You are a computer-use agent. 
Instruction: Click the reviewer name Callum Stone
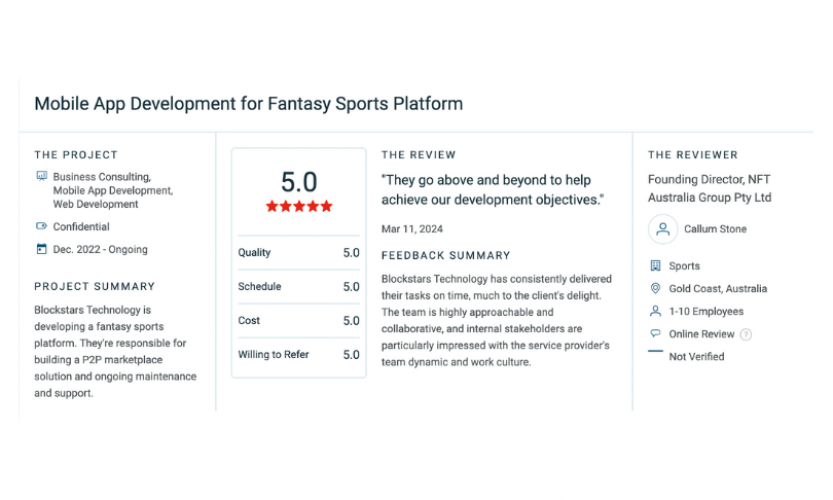[715, 229]
